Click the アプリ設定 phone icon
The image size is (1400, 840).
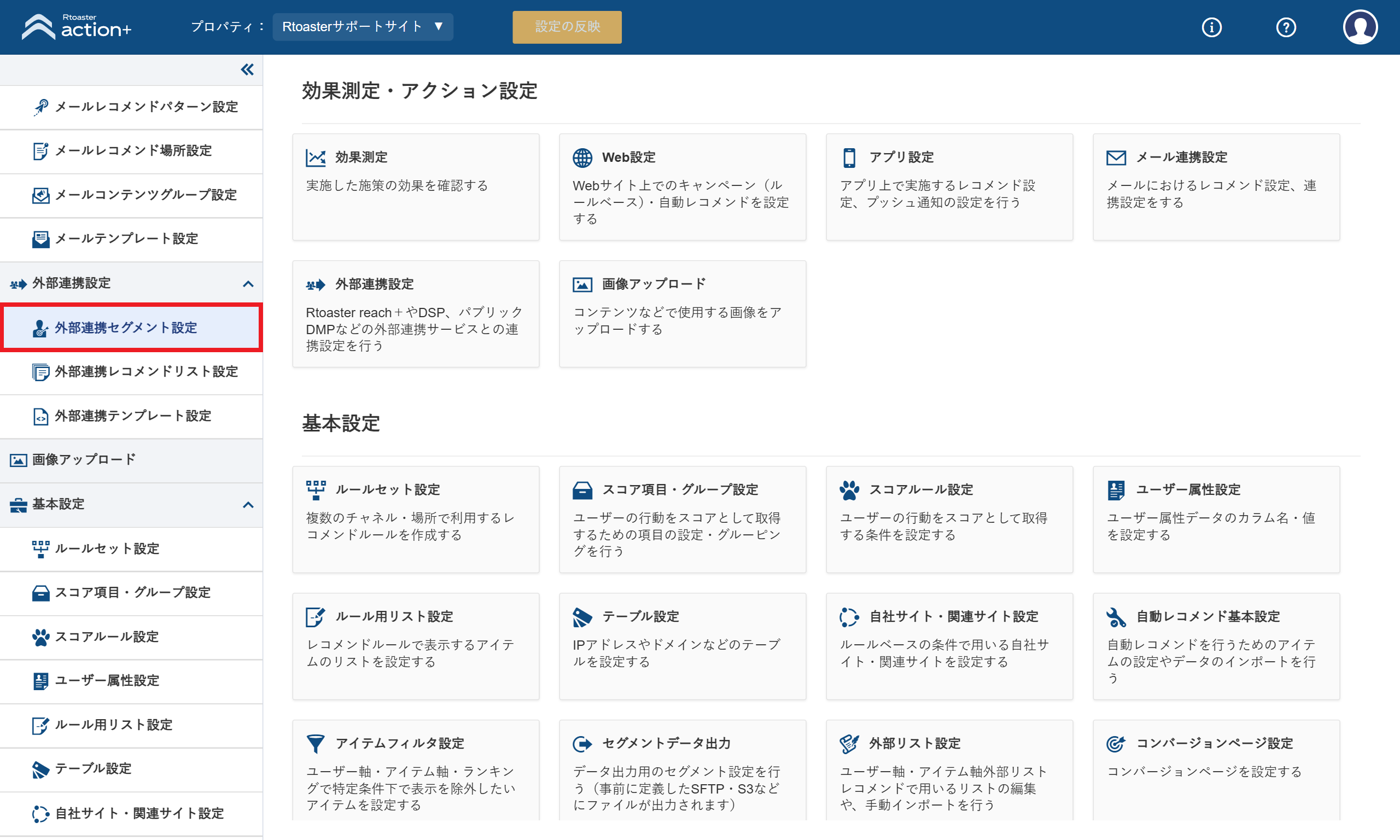pyautogui.click(x=849, y=157)
